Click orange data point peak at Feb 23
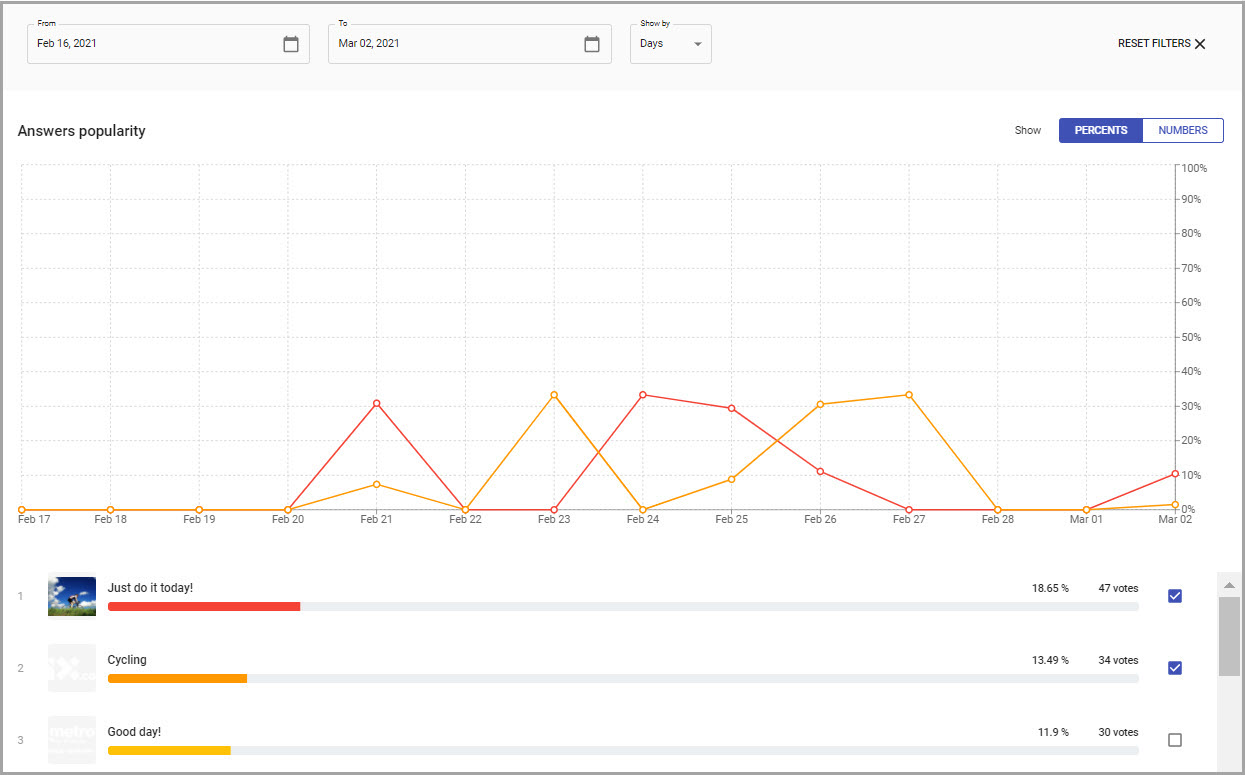This screenshot has height=775, width=1245. click(x=554, y=395)
